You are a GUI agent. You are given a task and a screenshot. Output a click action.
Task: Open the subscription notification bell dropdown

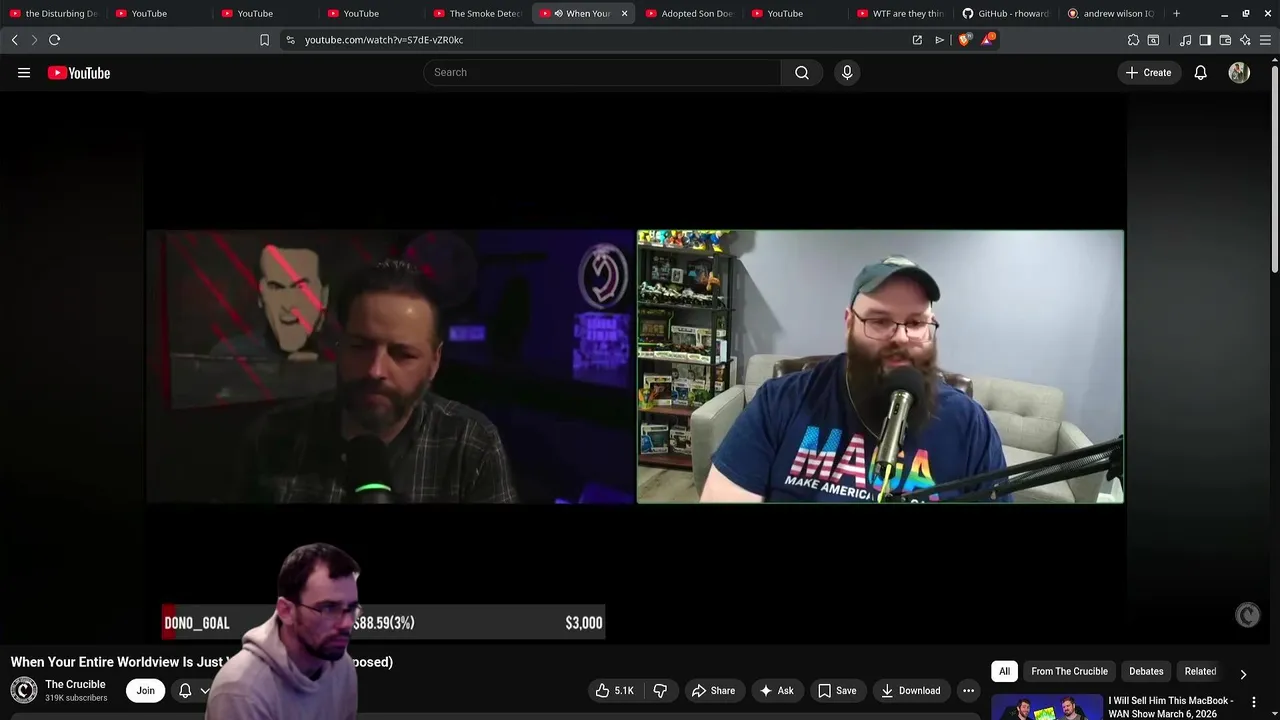click(192, 690)
